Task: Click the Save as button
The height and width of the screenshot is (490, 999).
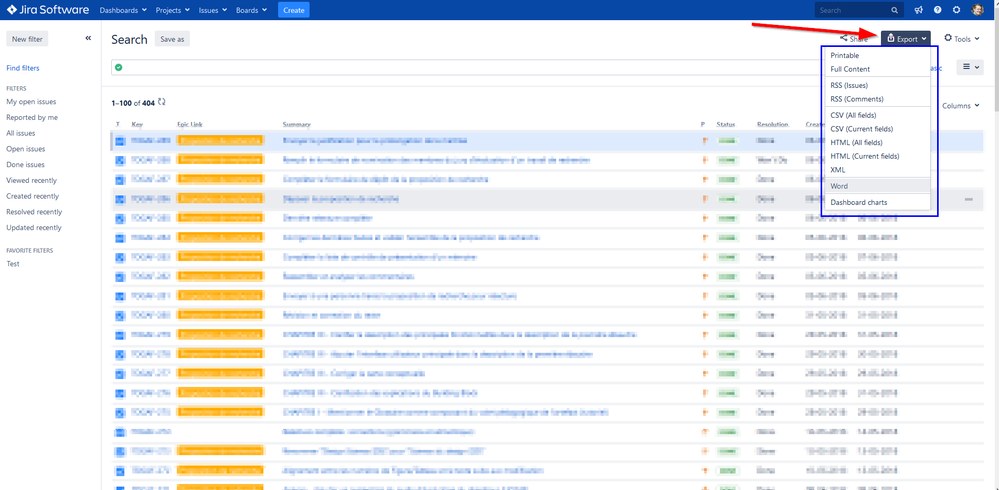Action: click(172, 39)
